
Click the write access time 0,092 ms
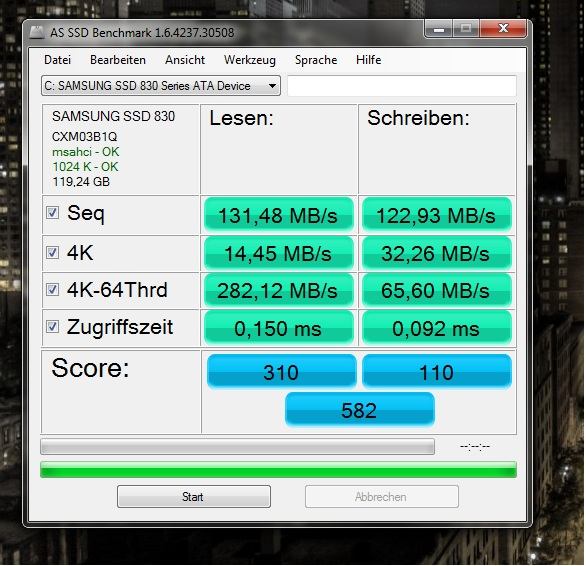tap(436, 328)
